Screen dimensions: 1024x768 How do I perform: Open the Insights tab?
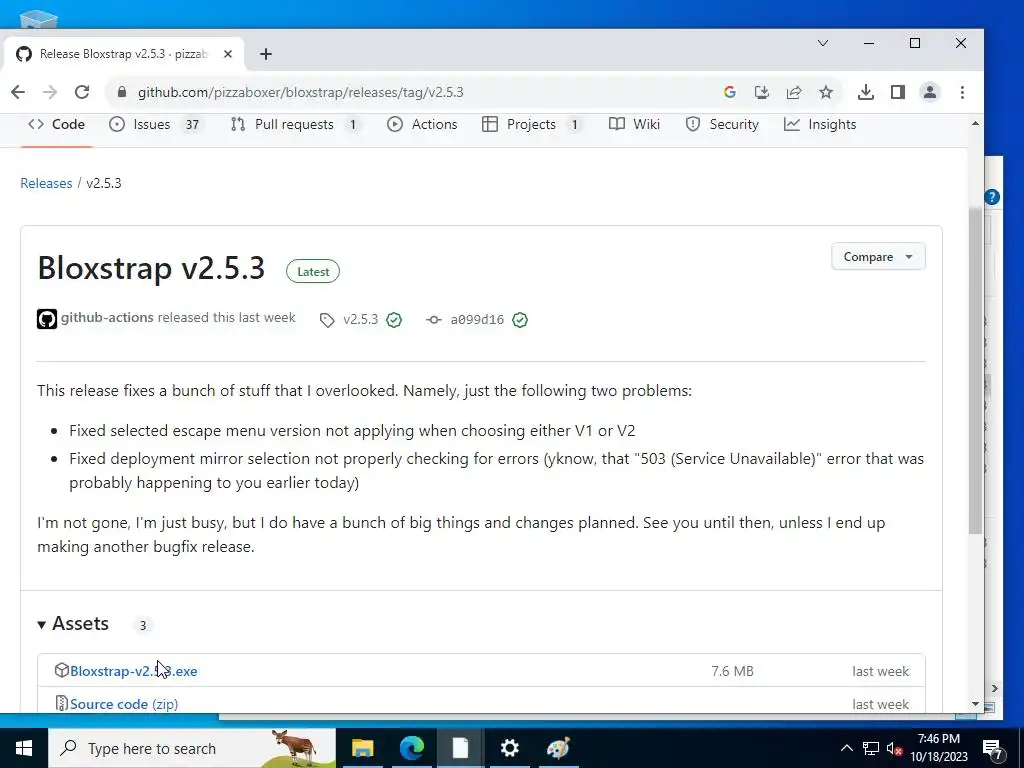[820, 124]
